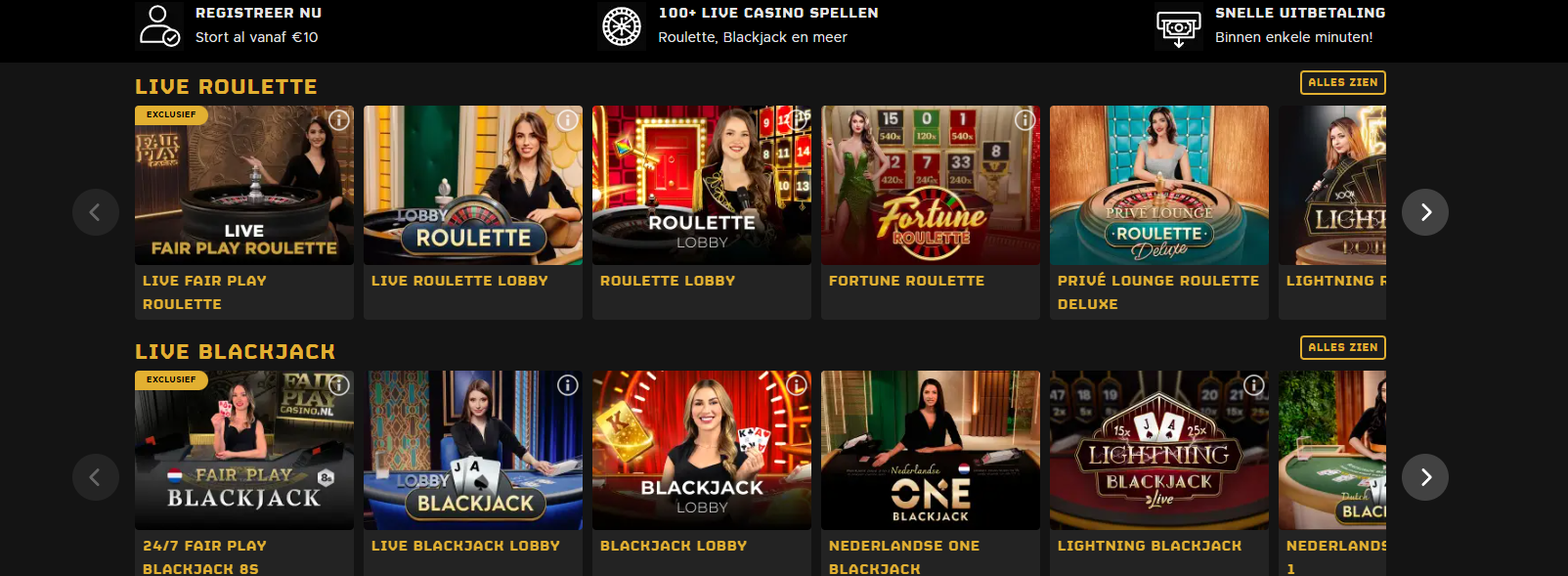Open Privé Lounge Roulette Deluxe game thumbnail
This screenshot has height=576, width=1568.
(x=1159, y=185)
